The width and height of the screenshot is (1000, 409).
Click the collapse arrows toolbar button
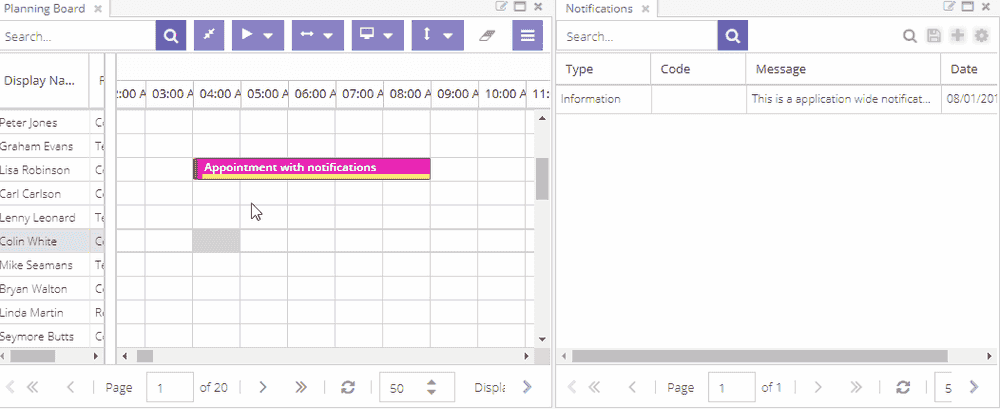click(209, 36)
